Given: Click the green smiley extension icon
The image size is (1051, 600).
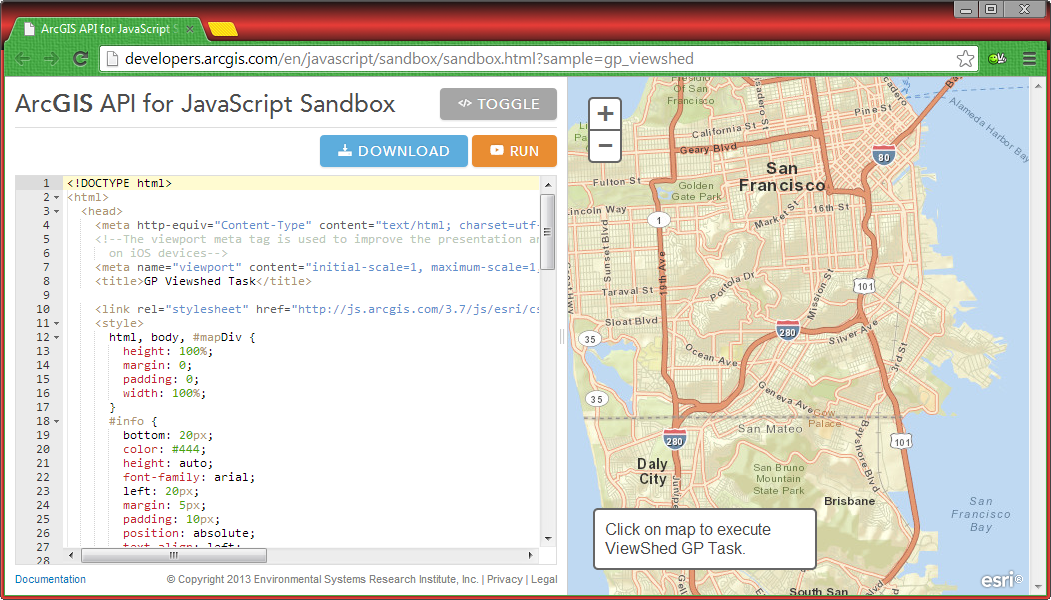Looking at the screenshot, I should click(997, 59).
